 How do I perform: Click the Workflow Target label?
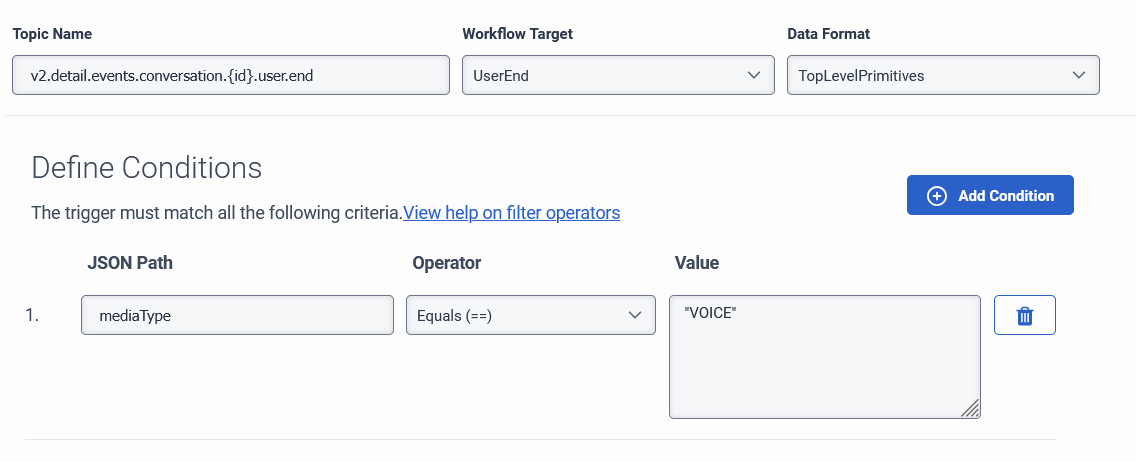517,34
